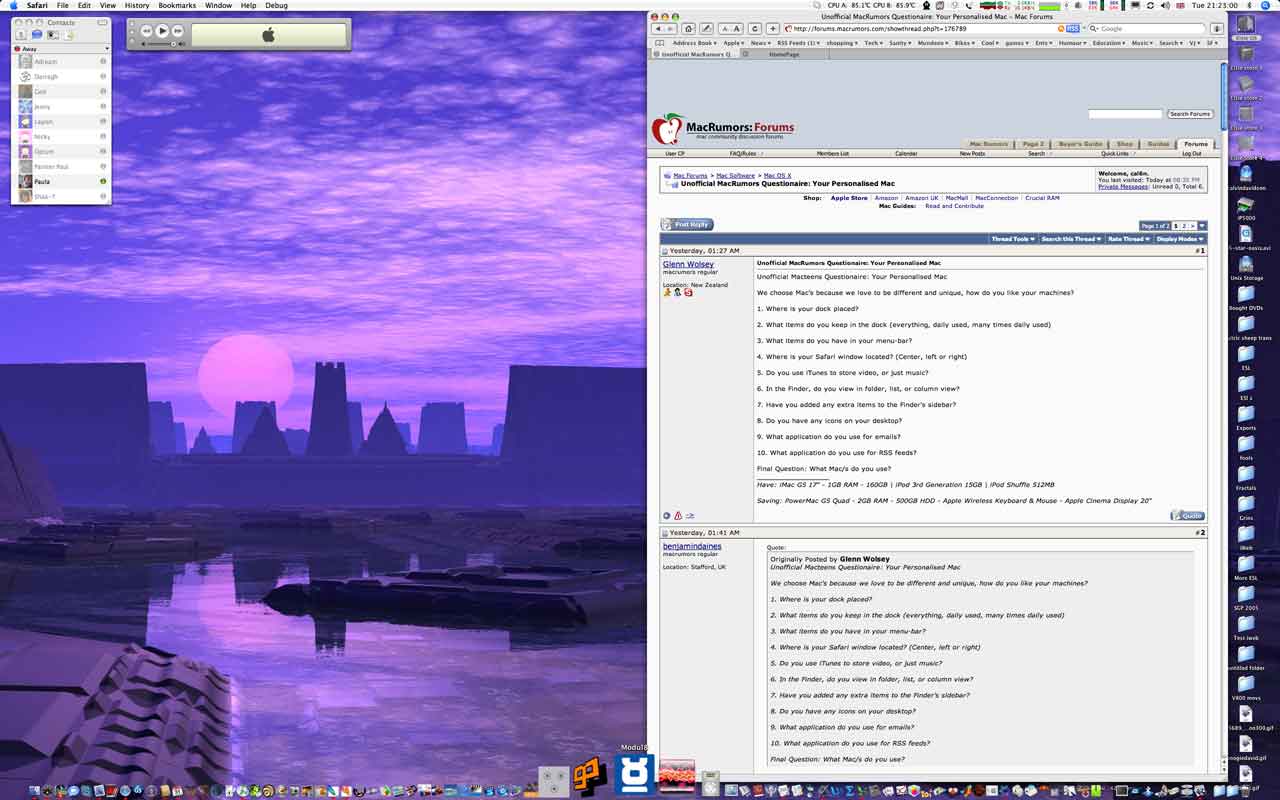Open the Apple bookmarks folder dropdown
Screen dimensions: 1280x800
click(734, 43)
